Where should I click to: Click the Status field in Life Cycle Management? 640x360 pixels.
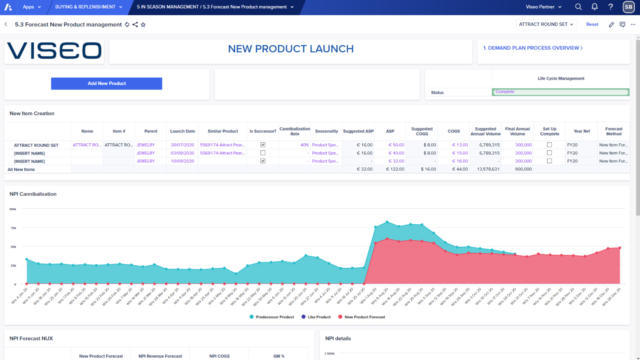[x=560, y=92]
